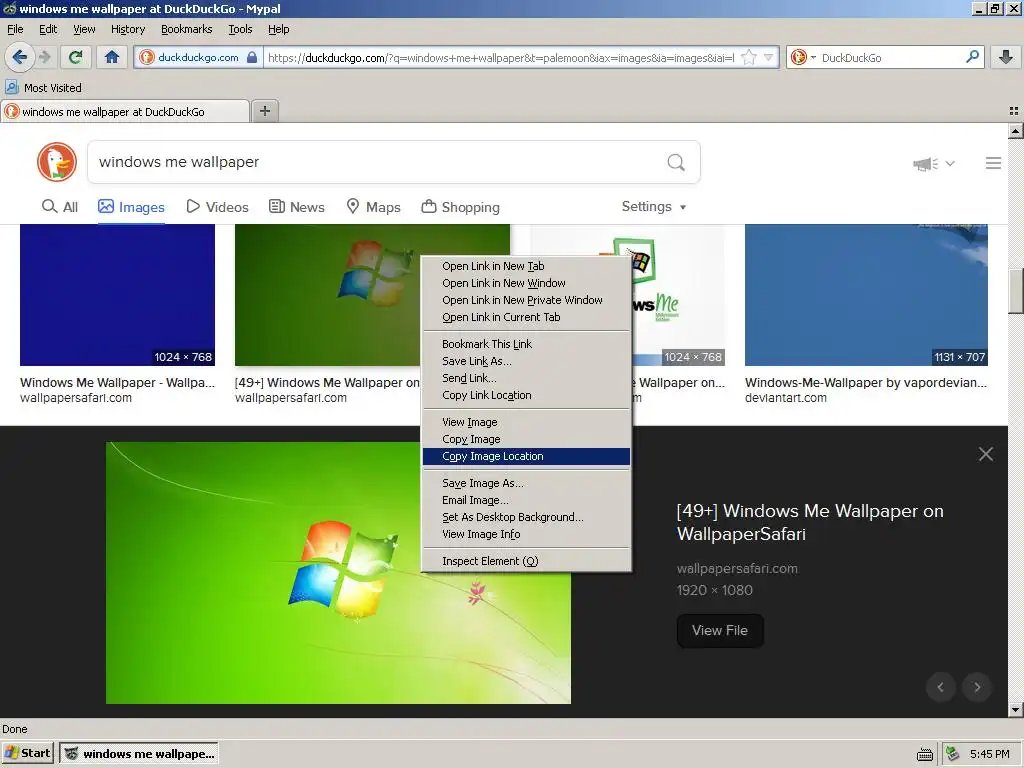Viewport: 1024px width, 768px height.
Task: Click the tab groups grid icon
Action: point(1014,111)
